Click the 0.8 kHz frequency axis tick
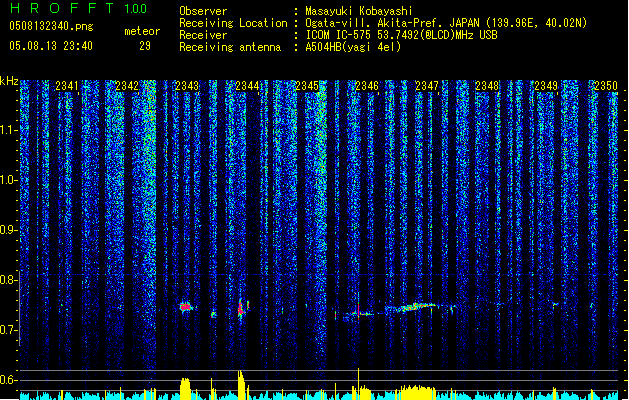629x400 pixels. pos(9,280)
